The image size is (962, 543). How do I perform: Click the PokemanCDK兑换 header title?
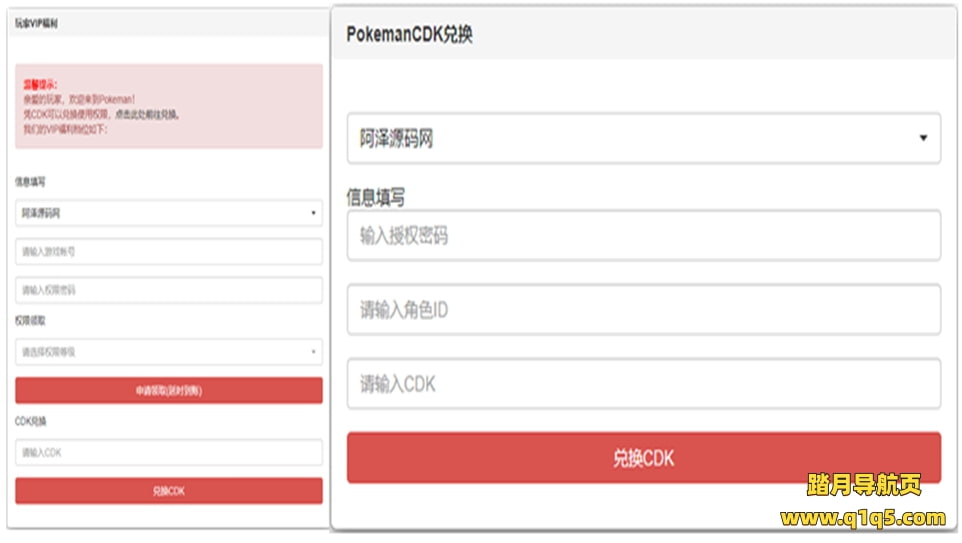409,34
